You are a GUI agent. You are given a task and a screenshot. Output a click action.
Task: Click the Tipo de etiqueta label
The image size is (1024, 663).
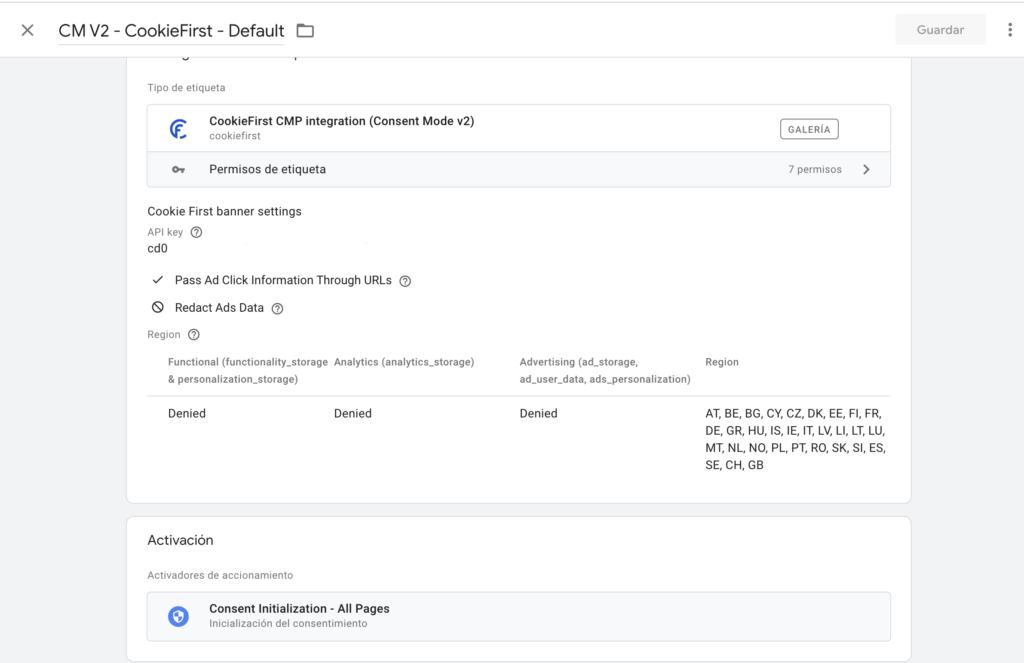pyautogui.click(x=186, y=88)
